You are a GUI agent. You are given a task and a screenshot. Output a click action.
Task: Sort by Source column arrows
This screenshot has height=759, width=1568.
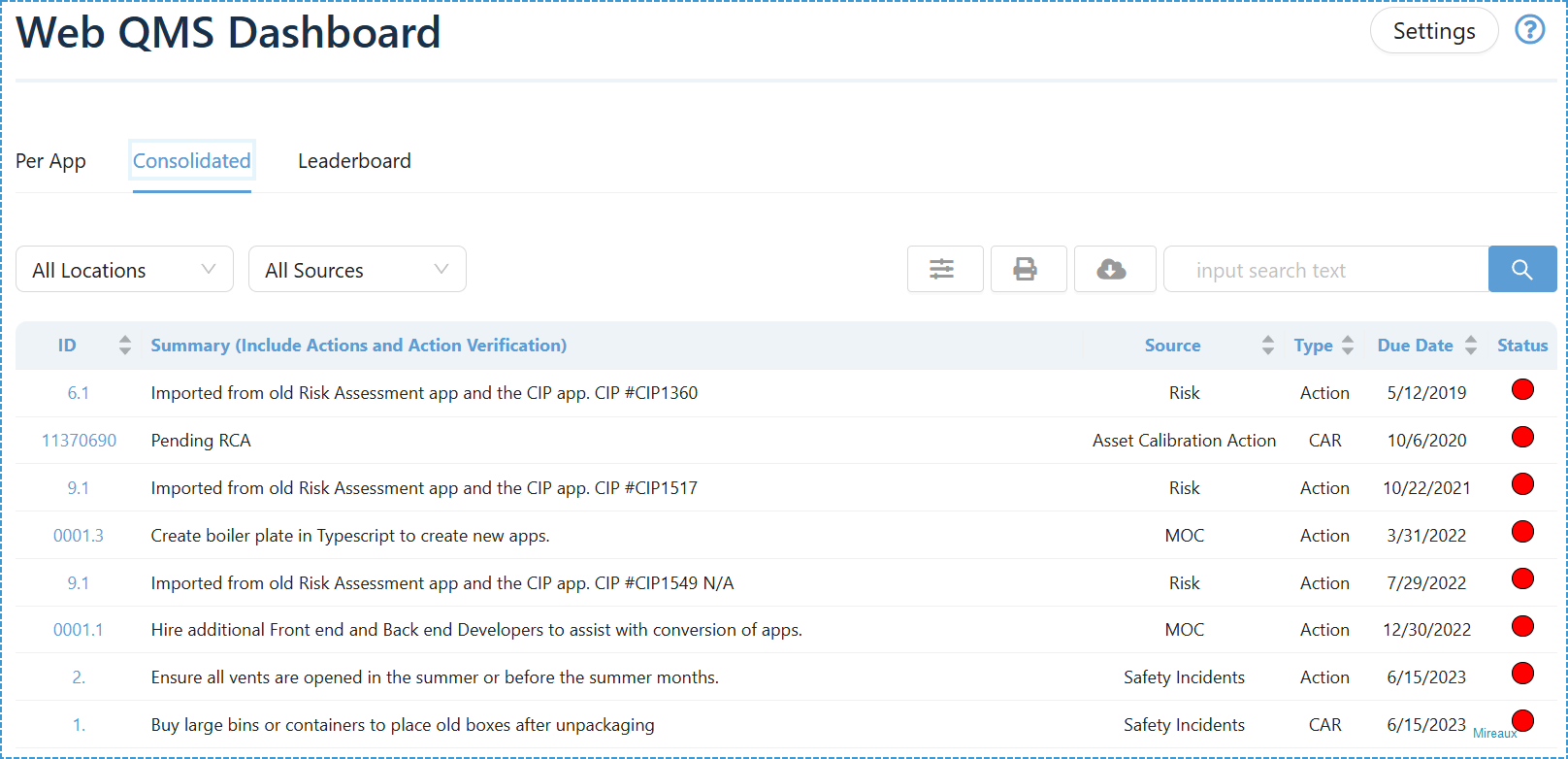1267,346
